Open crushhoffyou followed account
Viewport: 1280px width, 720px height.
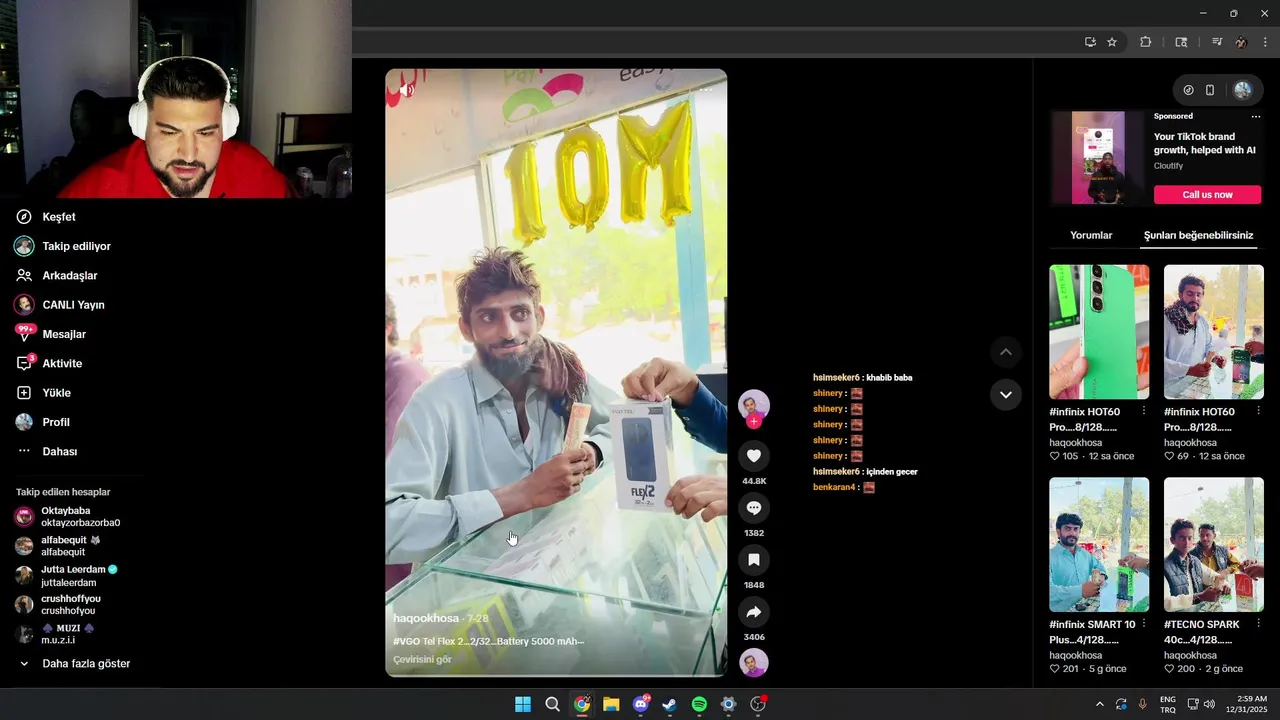pyautogui.click(x=58, y=604)
